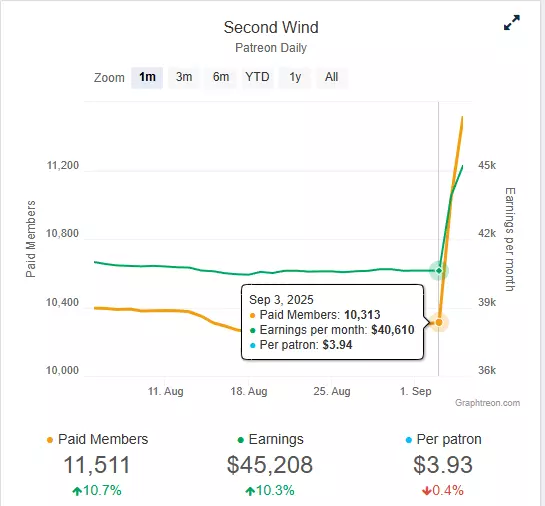Select the 1m zoom range
545x506 pixels.
(x=147, y=77)
